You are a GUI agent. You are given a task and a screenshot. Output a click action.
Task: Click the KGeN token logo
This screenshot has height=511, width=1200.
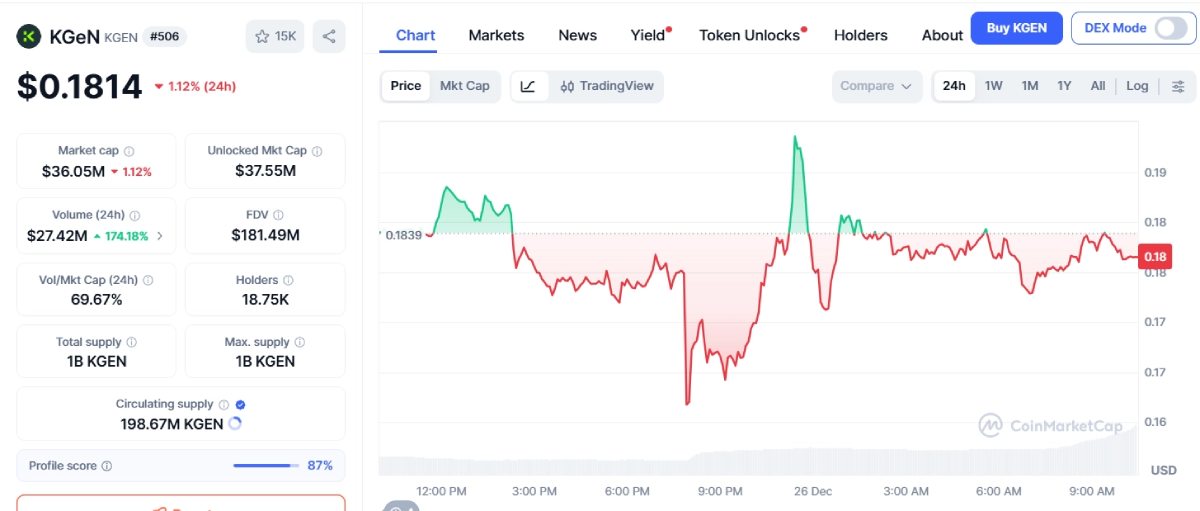[29, 37]
